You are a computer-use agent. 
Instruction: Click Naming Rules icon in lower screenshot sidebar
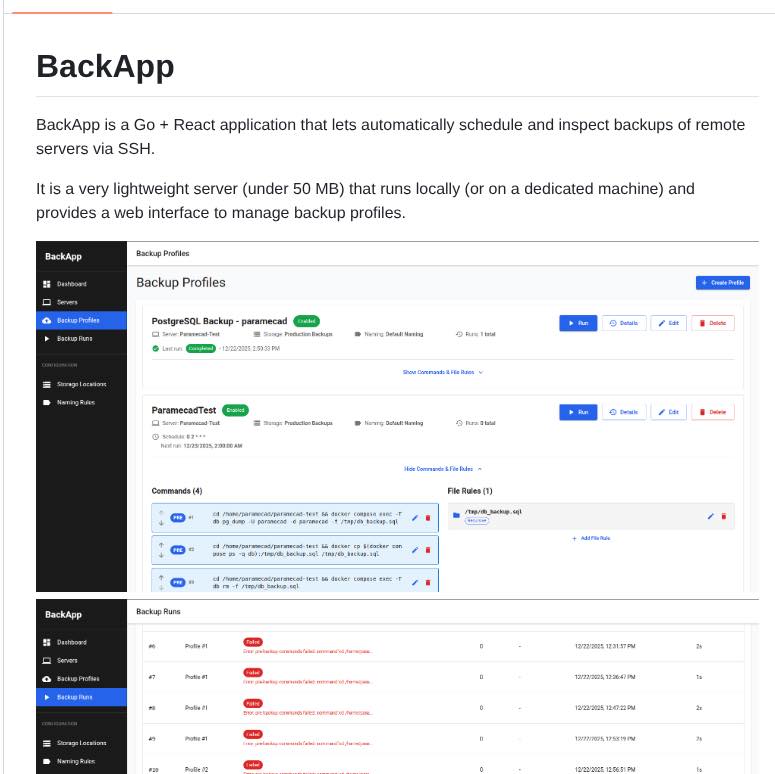tap(46, 761)
